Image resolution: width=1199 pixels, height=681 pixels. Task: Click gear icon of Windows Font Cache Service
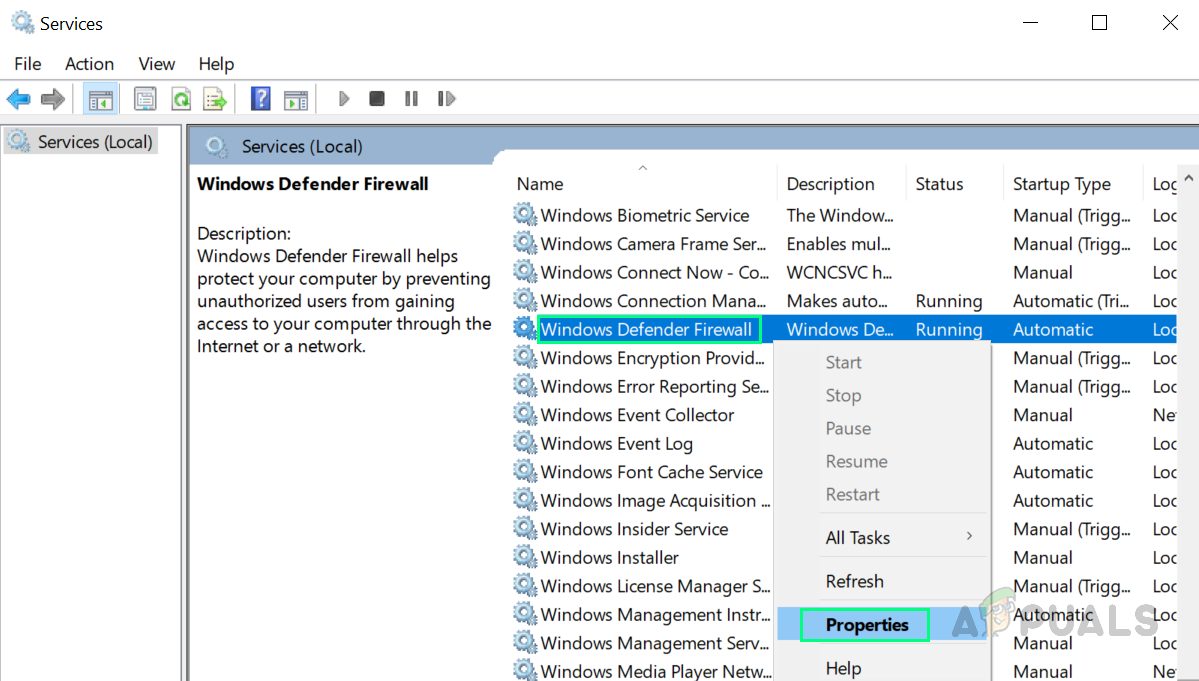point(525,472)
